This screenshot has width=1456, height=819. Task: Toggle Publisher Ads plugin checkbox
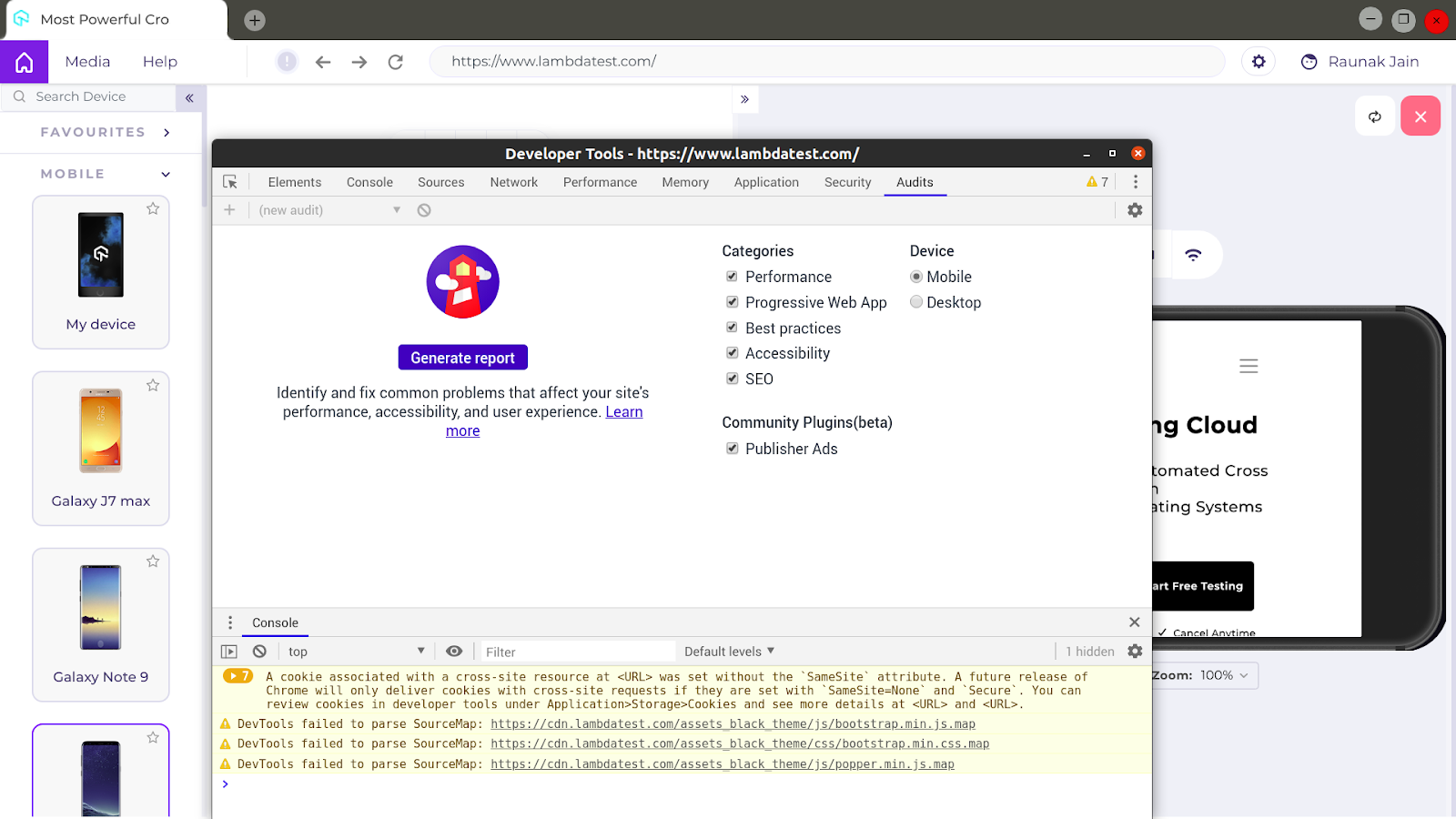[x=732, y=449]
